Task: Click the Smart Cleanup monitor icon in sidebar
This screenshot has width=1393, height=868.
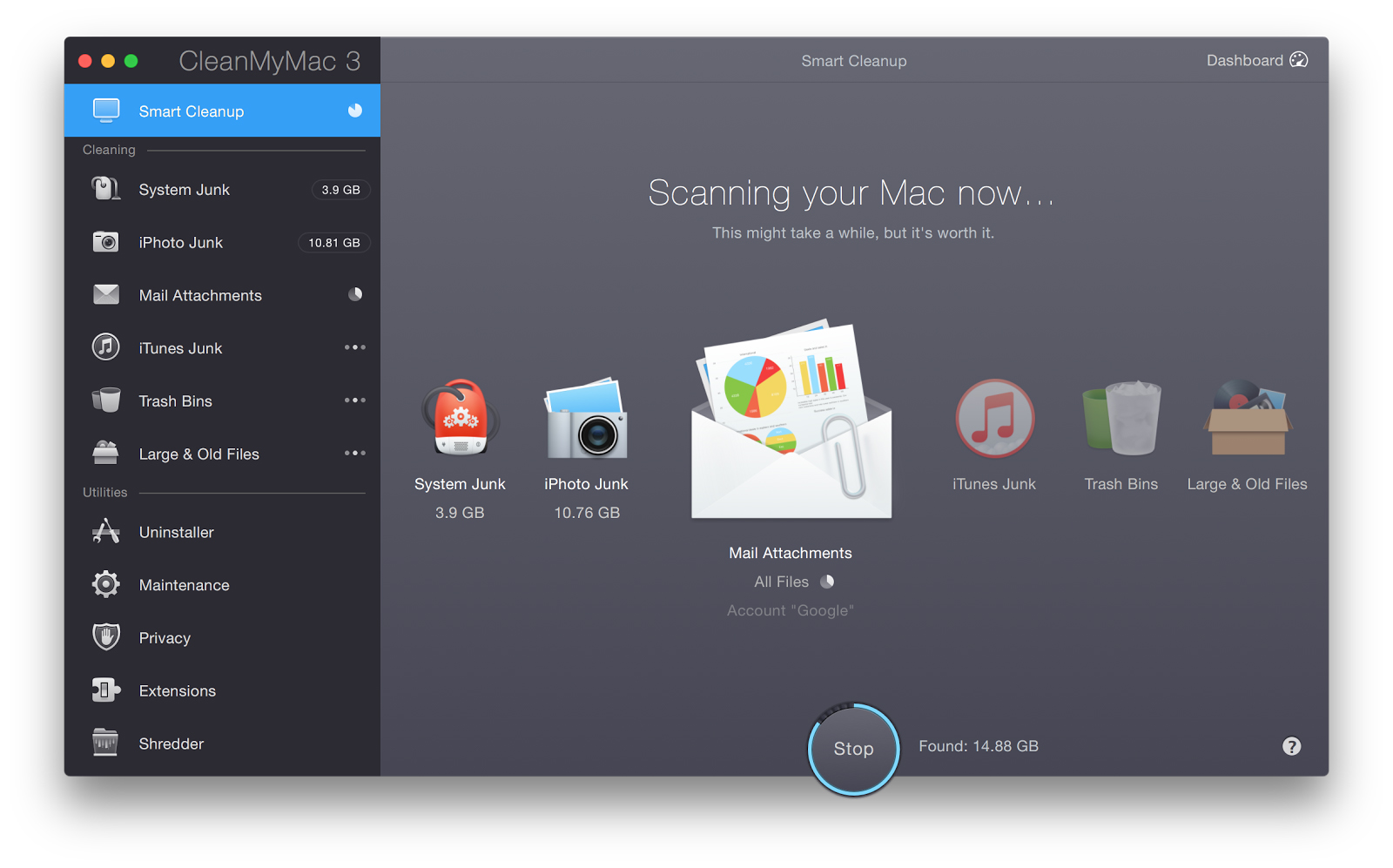Action: pos(106,111)
